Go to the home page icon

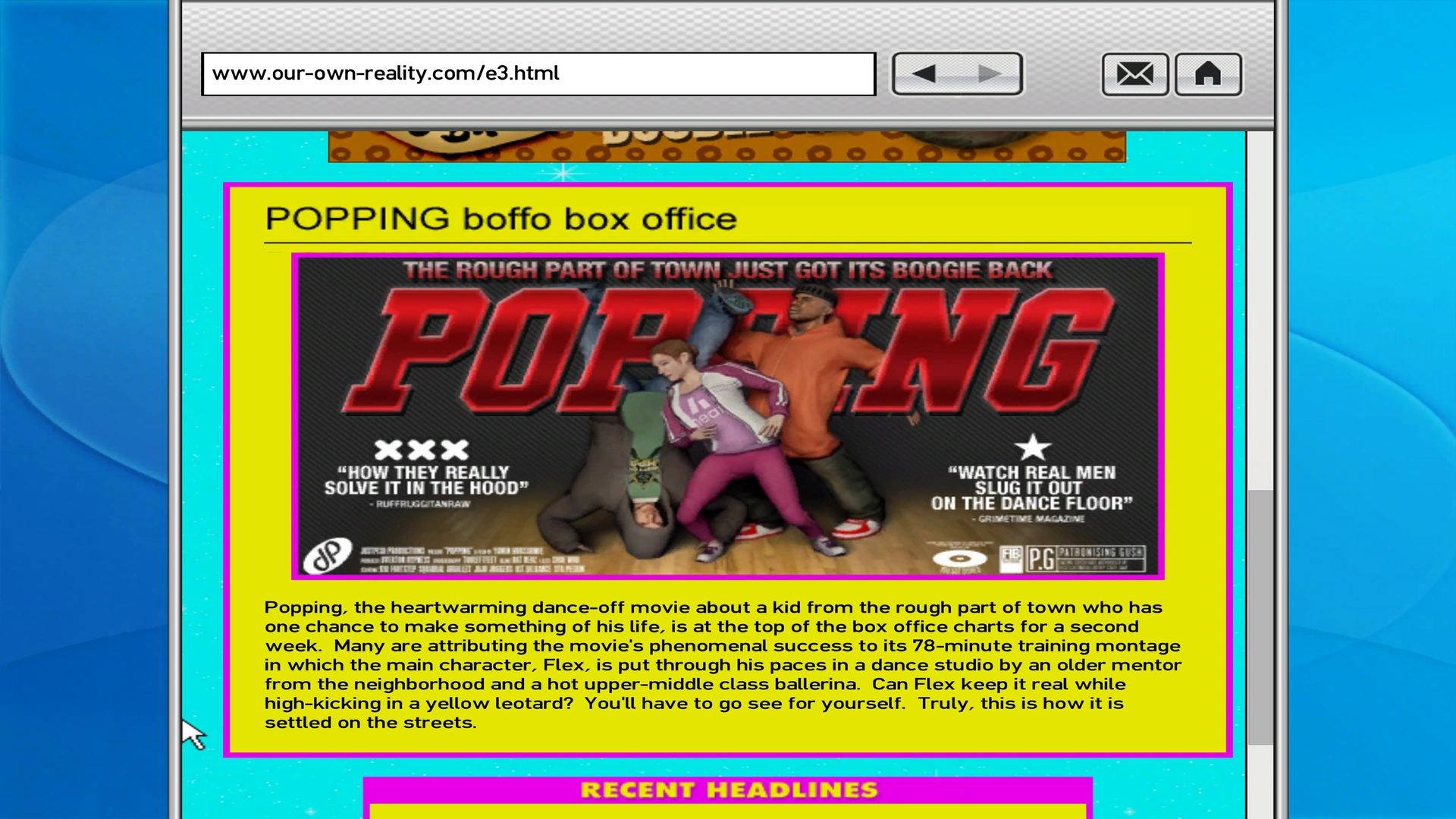click(x=1208, y=74)
